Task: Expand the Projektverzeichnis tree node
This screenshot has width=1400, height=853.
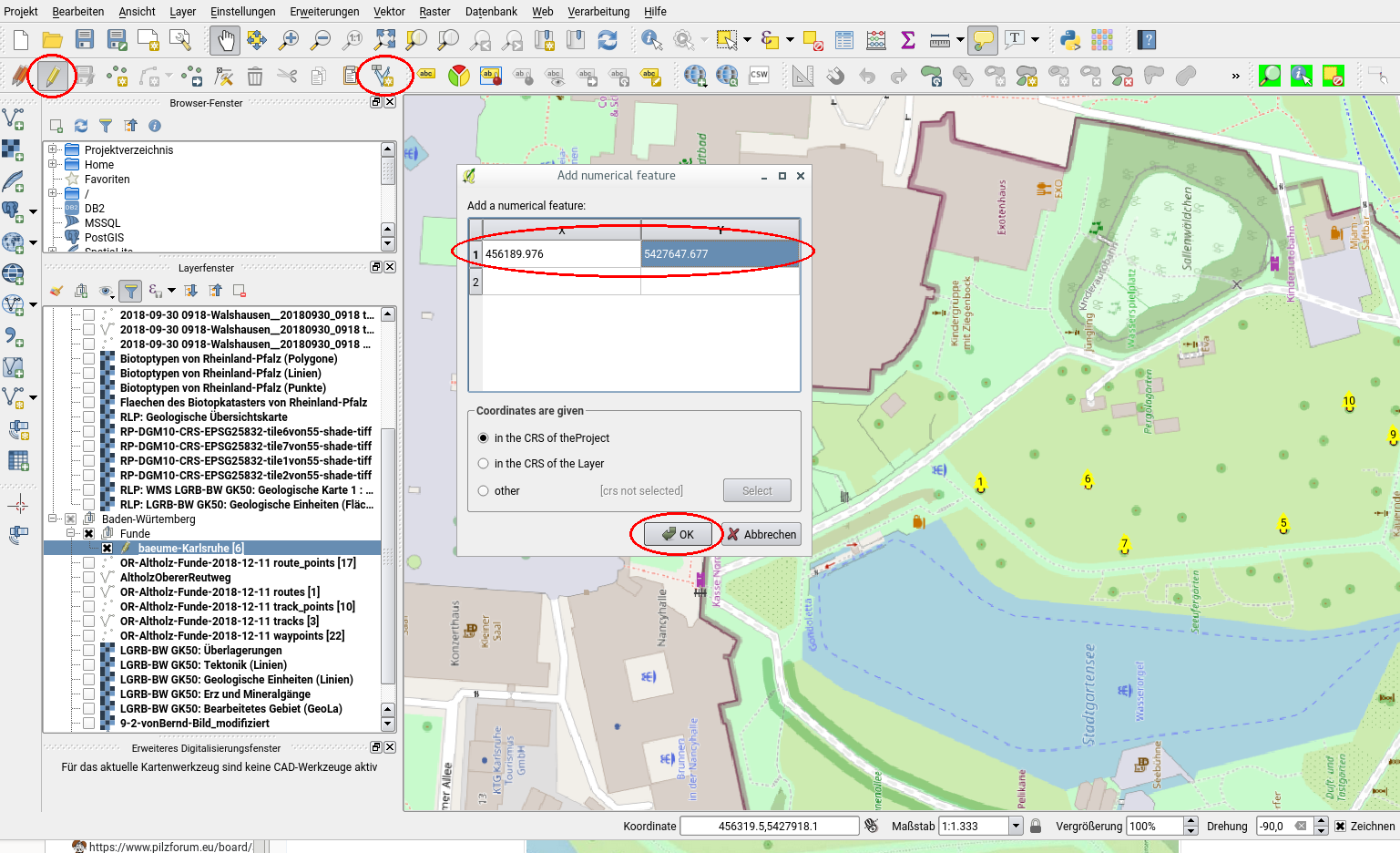Action: coord(53,150)
